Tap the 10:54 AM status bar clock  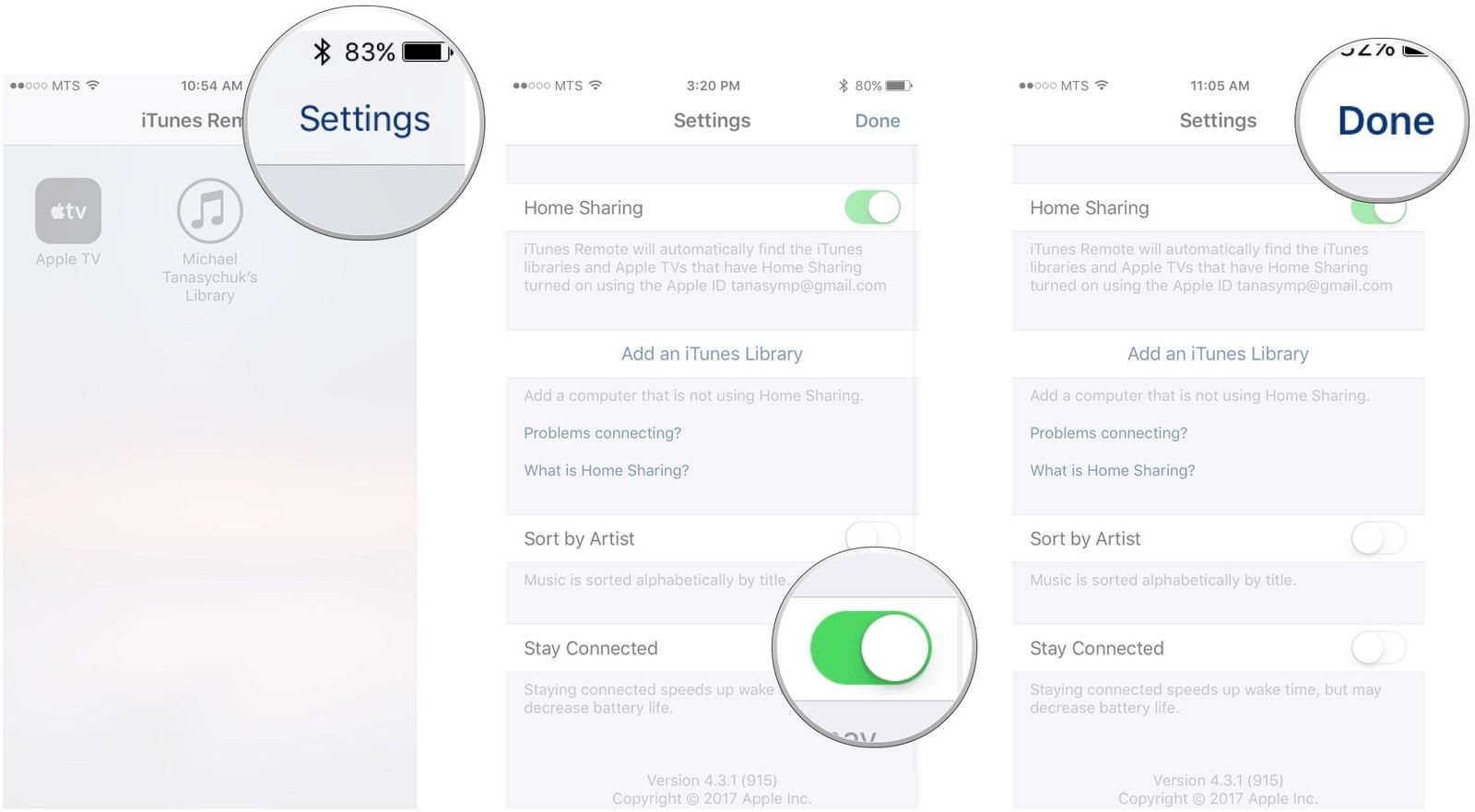[x=211, y=86]
